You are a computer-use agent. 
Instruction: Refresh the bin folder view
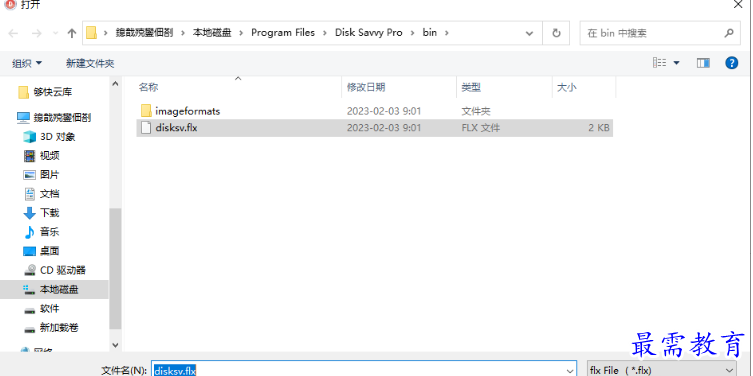[x=556, y=33]
